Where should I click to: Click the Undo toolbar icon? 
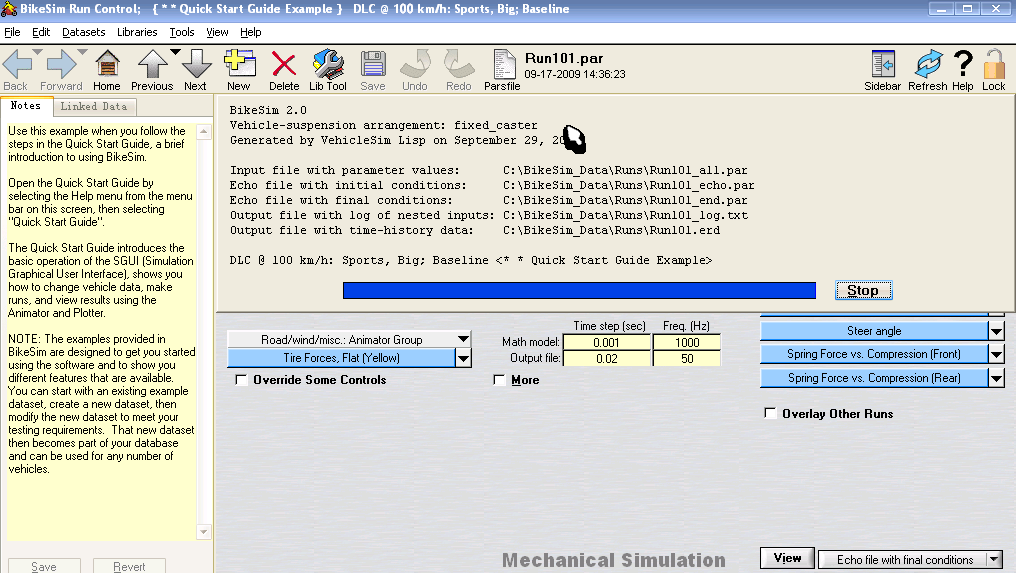point(415,64)
